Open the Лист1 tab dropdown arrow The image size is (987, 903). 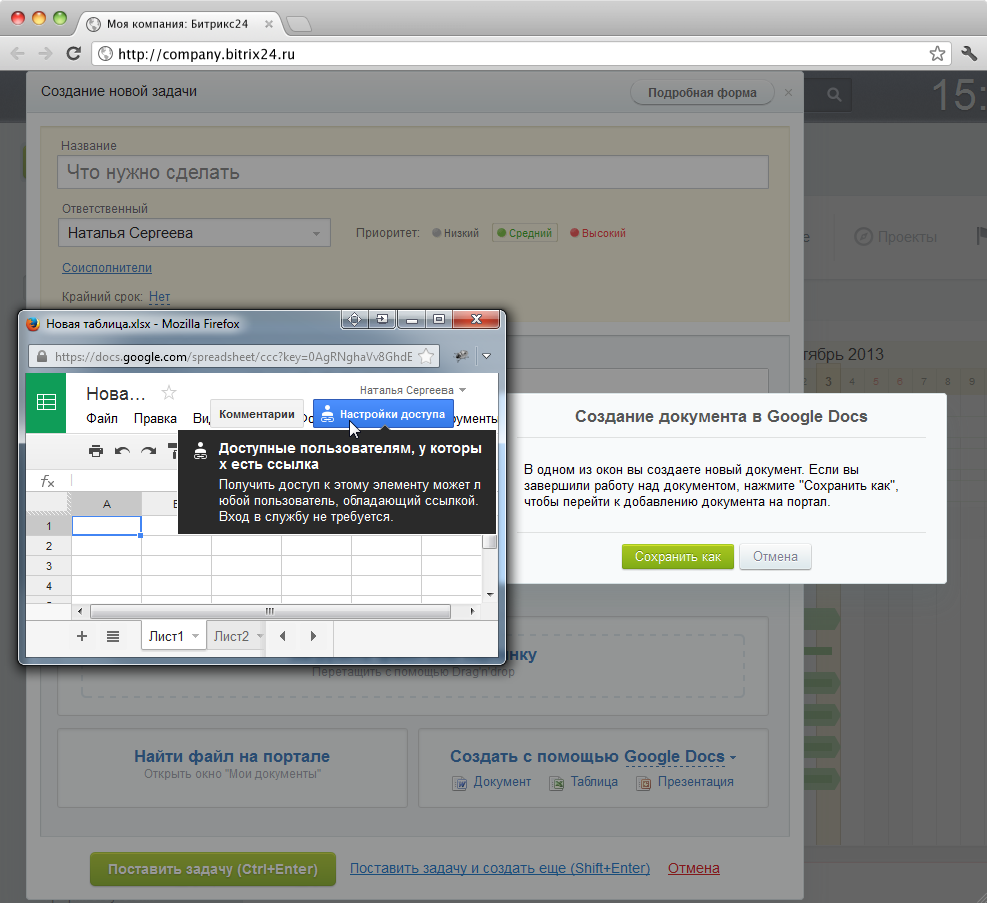(196, 636)
